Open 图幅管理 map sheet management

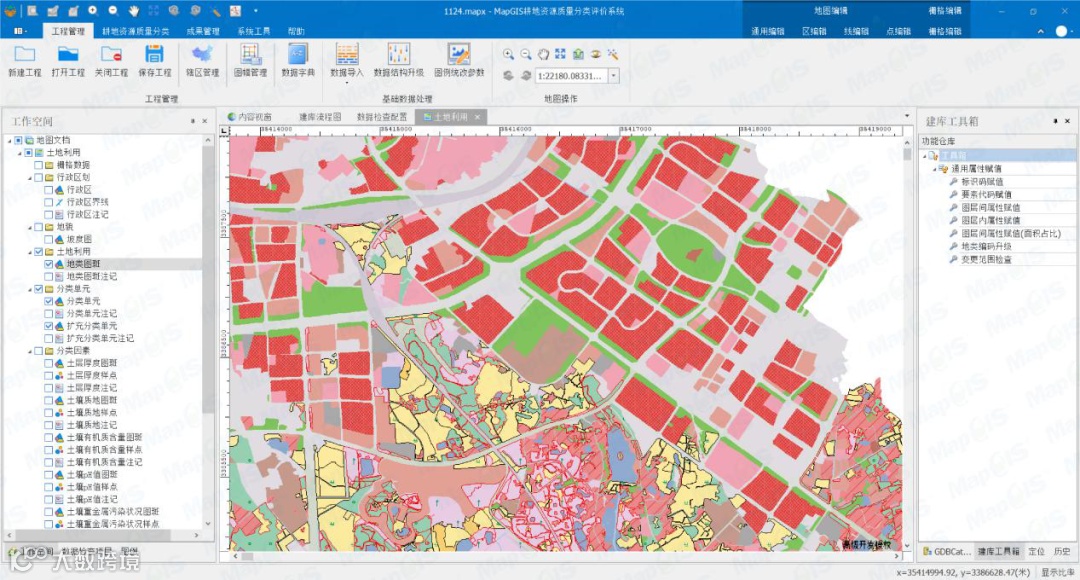(250, 60)
